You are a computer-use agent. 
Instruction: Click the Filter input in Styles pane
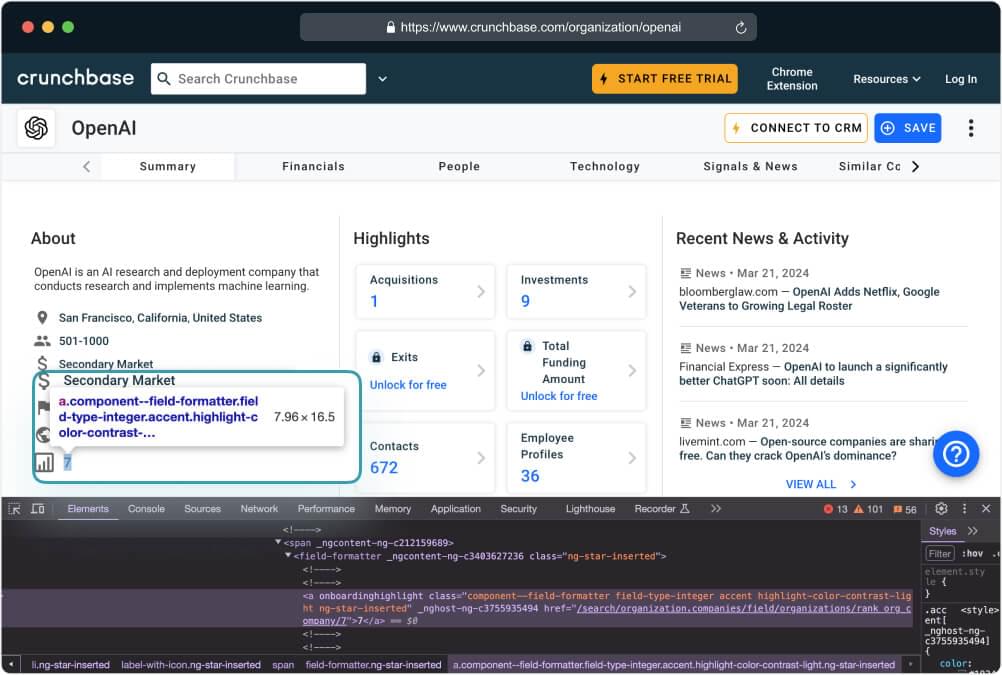(940, 552)
